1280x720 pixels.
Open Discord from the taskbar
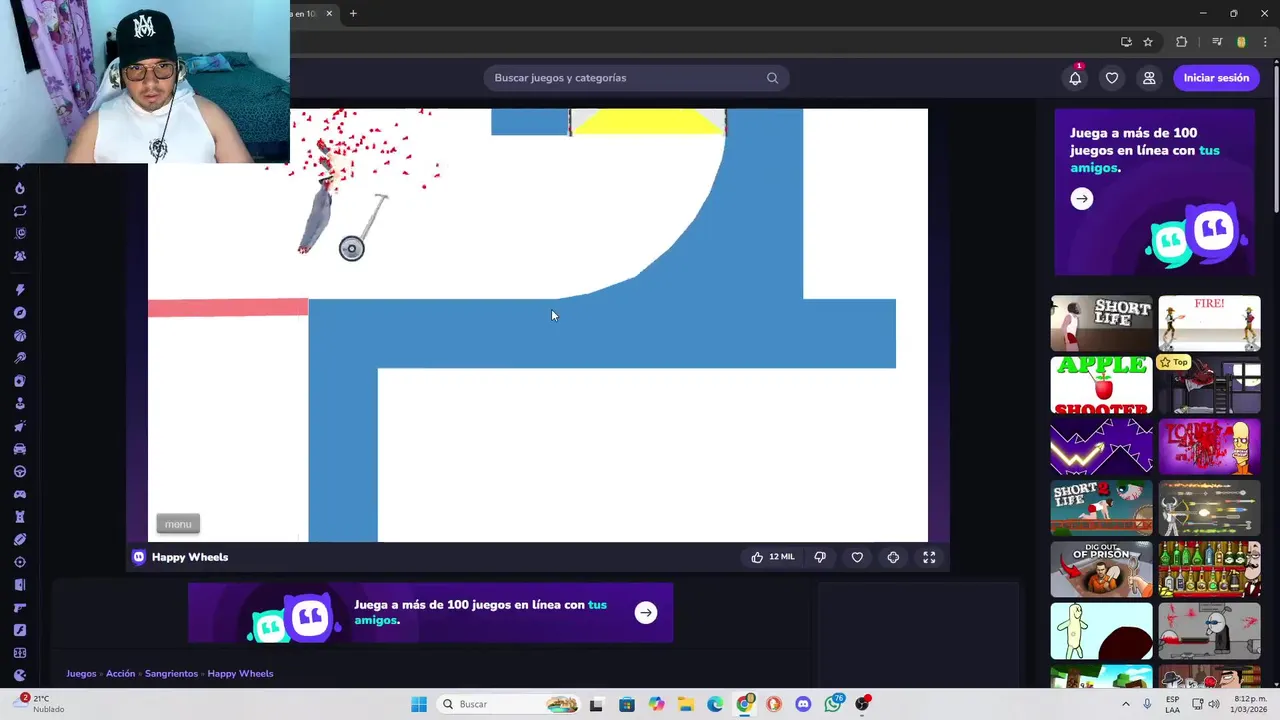803,704
